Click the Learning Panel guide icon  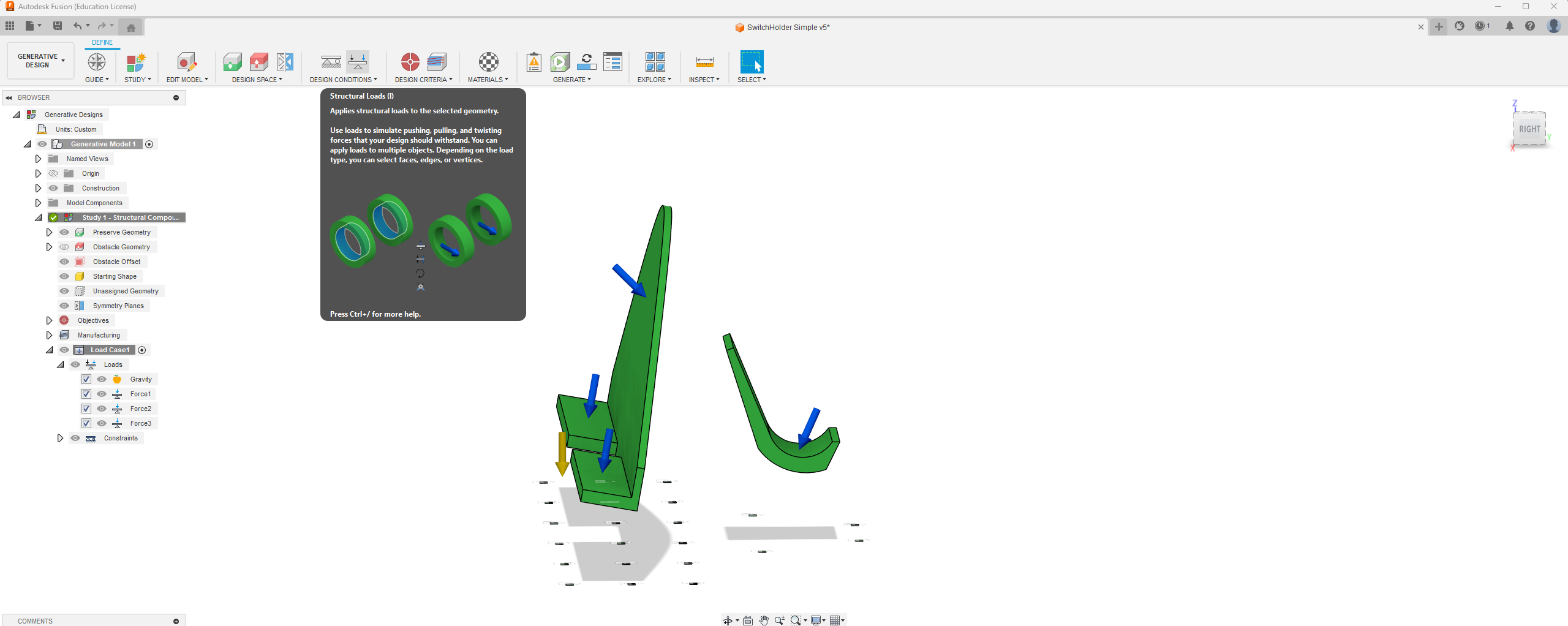(x=97, y=62)
